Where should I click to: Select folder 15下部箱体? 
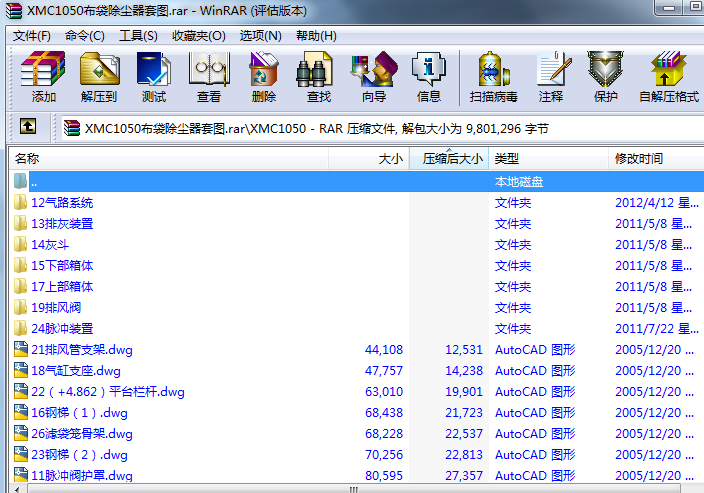click(x=62, y=265)
